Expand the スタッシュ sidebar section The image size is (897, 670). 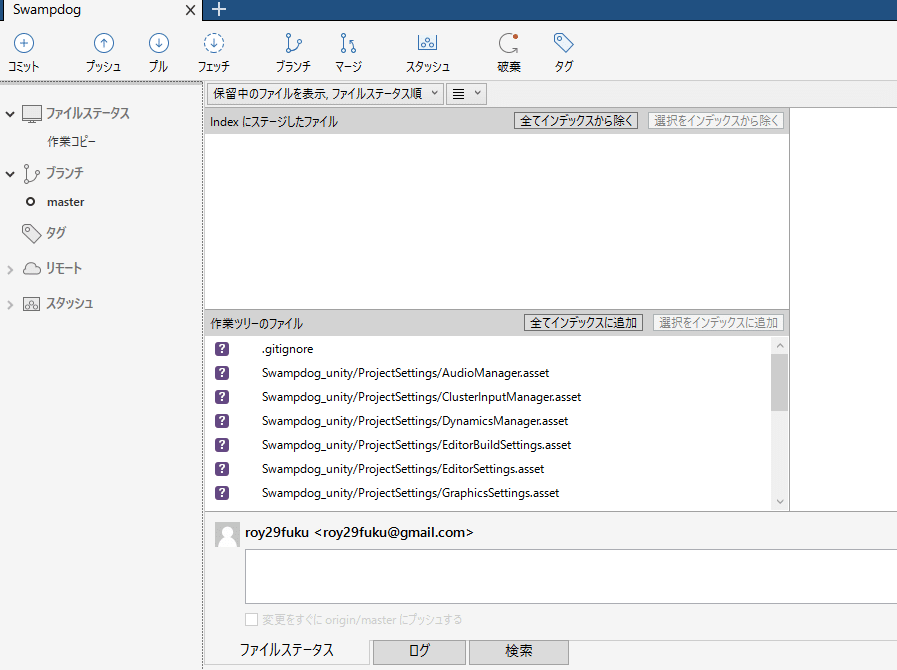pyautogui.click(x=10, y=305)
